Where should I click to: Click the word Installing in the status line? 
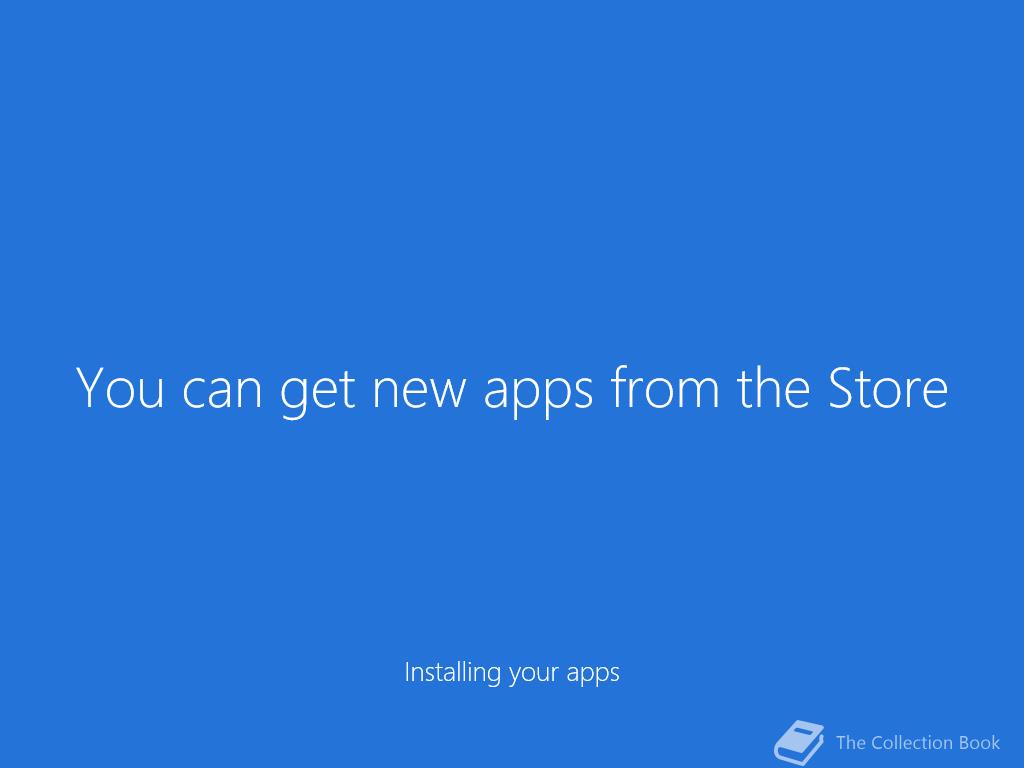click(453, 673)
